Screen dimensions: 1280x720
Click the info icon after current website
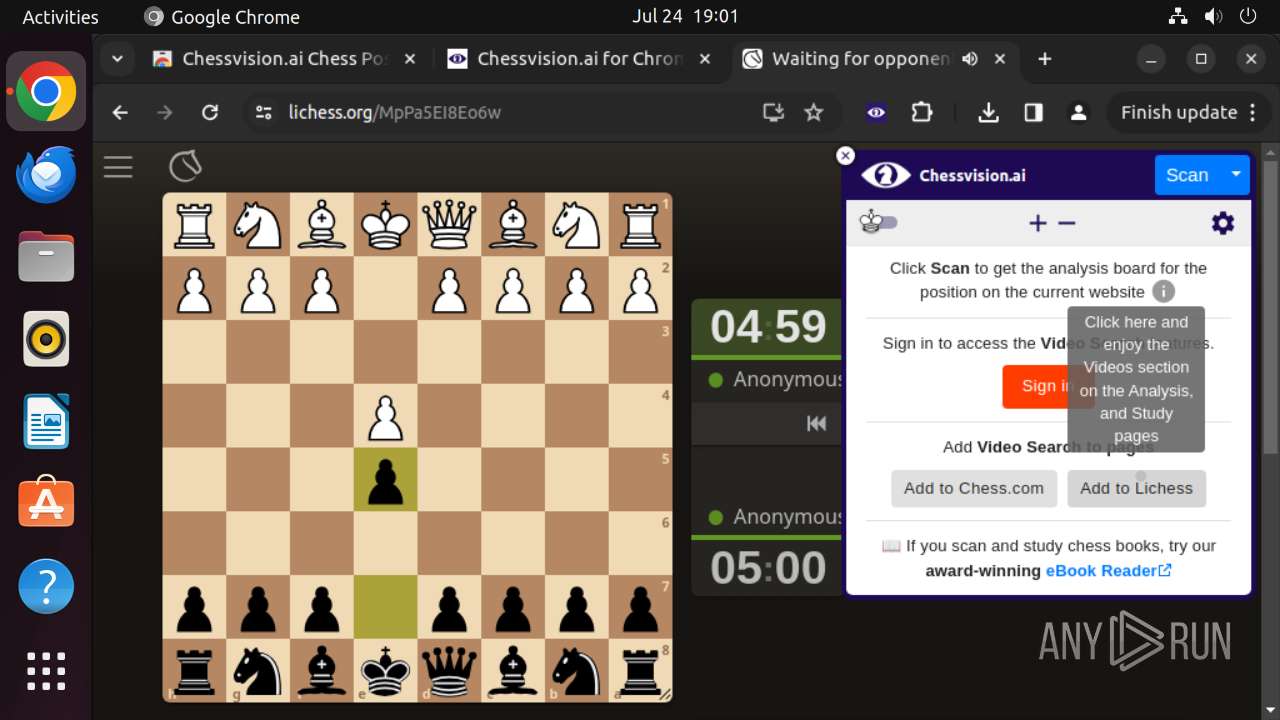[1162, 292]
